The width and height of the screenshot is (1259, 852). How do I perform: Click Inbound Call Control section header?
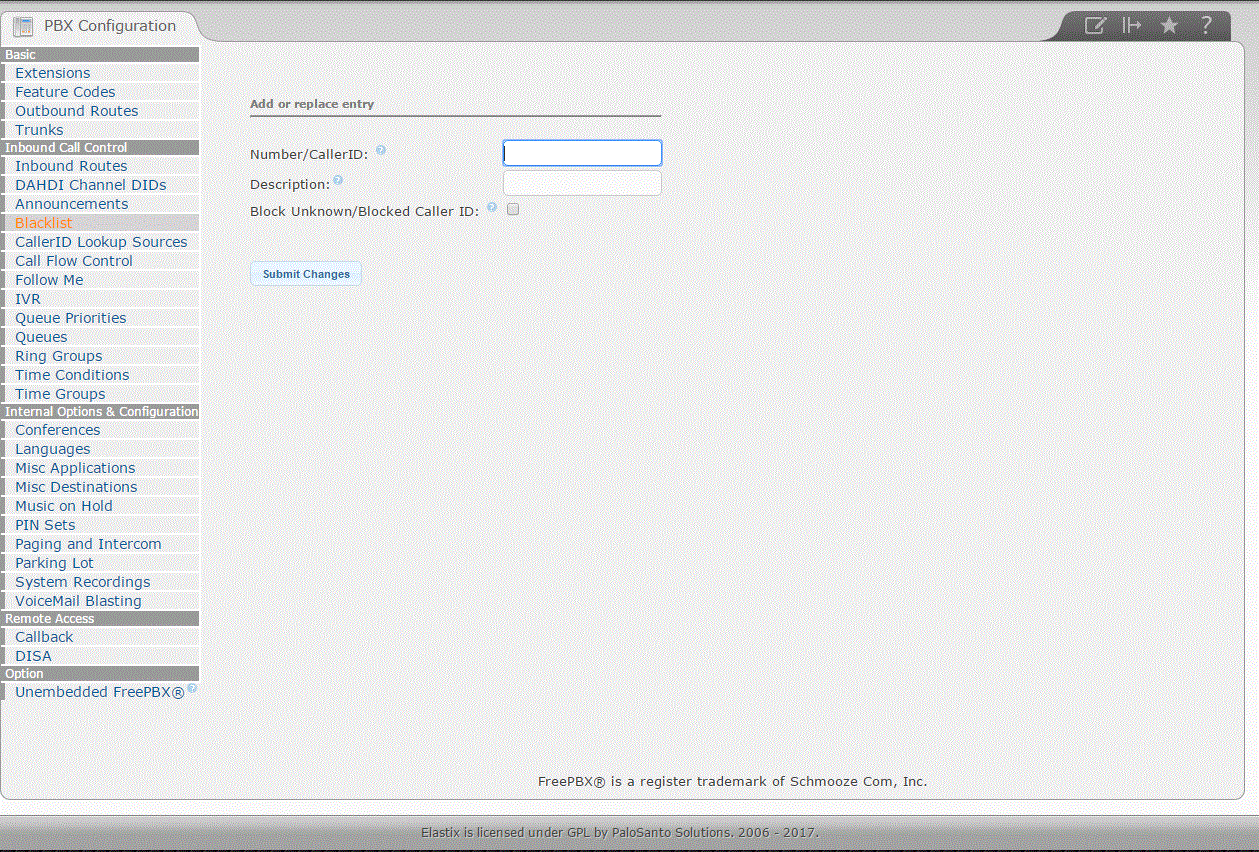pos(100,148)
